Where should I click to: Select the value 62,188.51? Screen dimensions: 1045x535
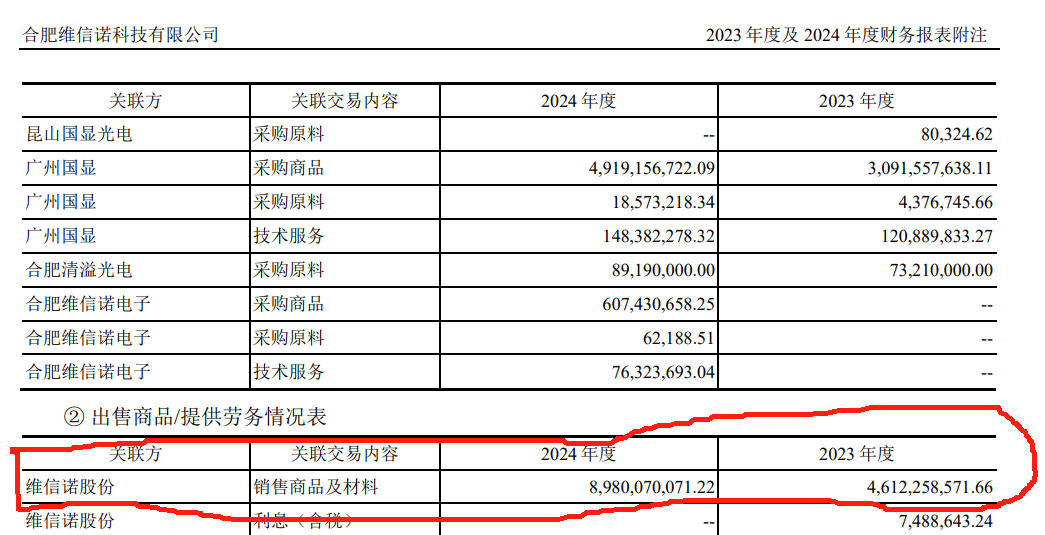click(x=679, y=338)
